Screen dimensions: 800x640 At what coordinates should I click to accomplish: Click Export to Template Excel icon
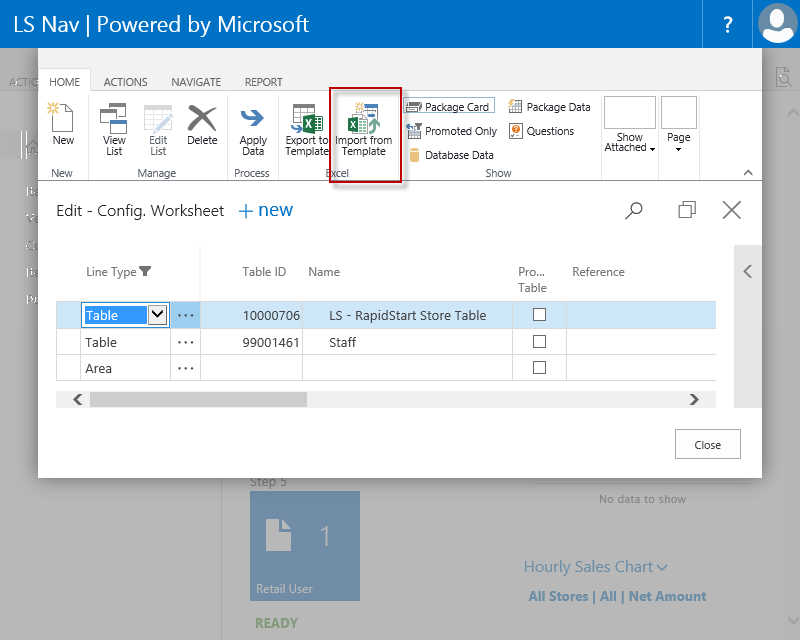(x=306, y=128)
